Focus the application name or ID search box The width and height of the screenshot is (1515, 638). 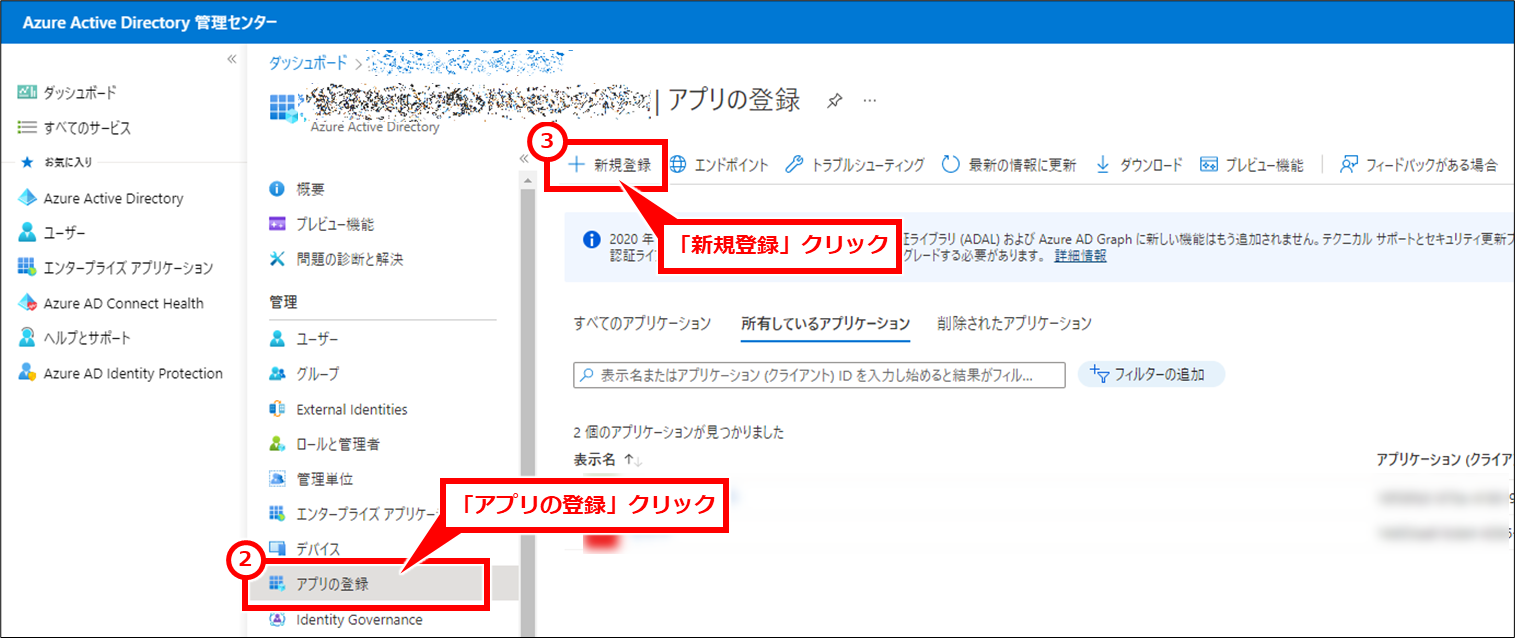tap(818, 375)
